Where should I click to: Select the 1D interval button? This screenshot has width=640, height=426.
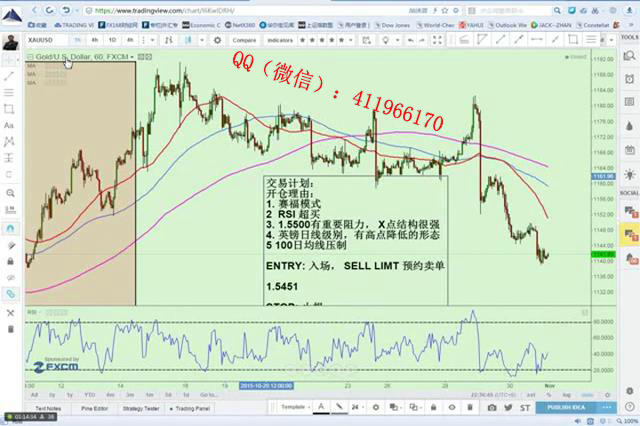pos(112,40)
